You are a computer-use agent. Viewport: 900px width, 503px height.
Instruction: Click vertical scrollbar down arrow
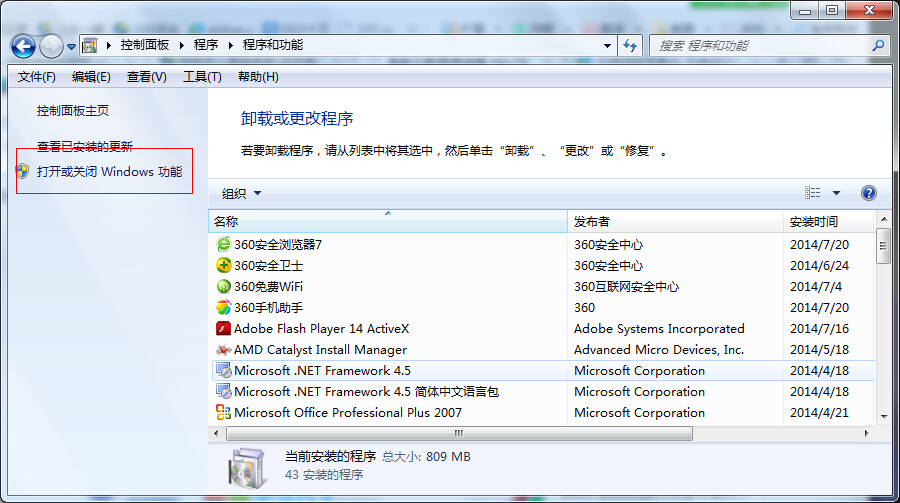coord(883,417)
